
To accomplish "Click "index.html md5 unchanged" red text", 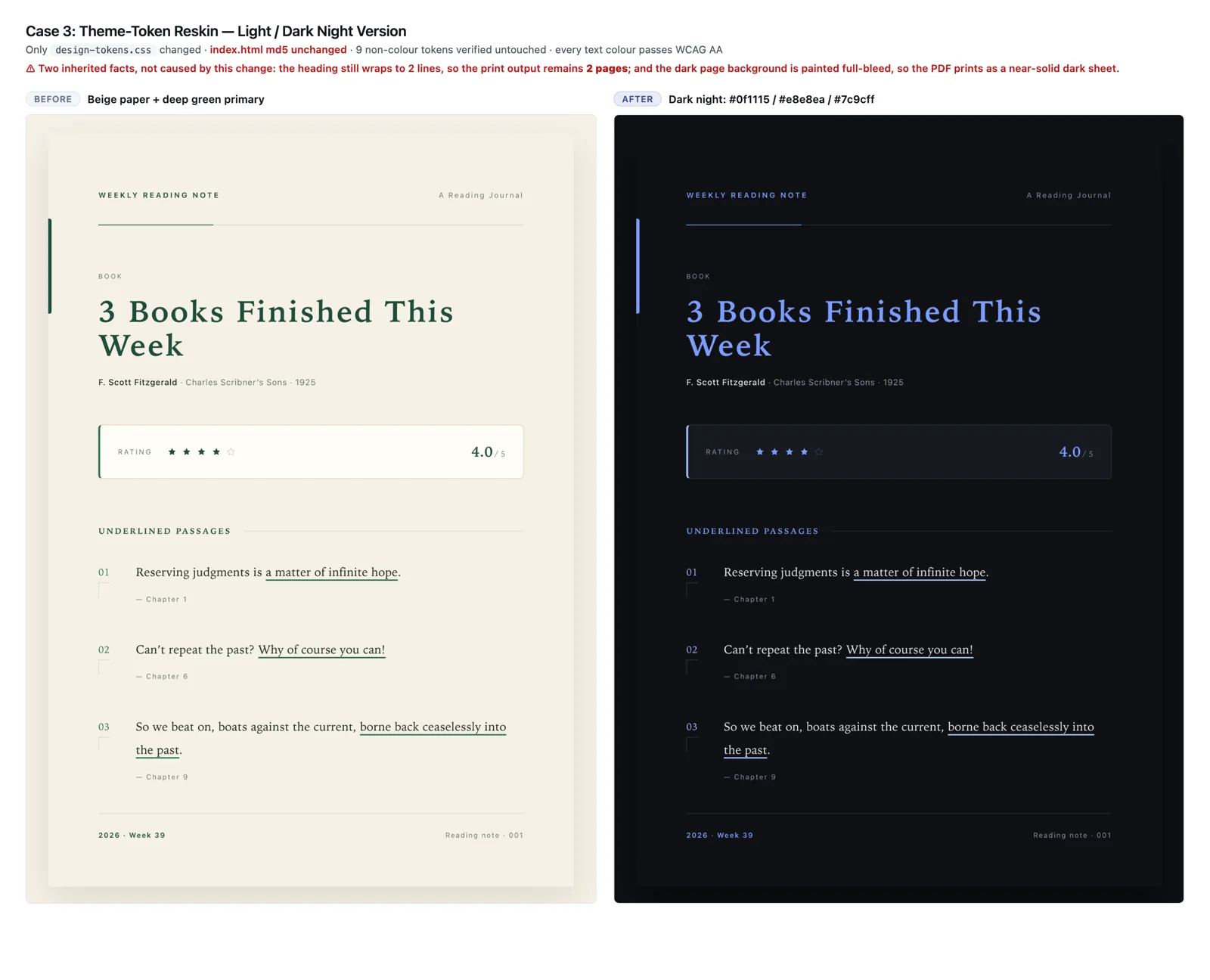I will pyautogui.click(x=278, y=50).
